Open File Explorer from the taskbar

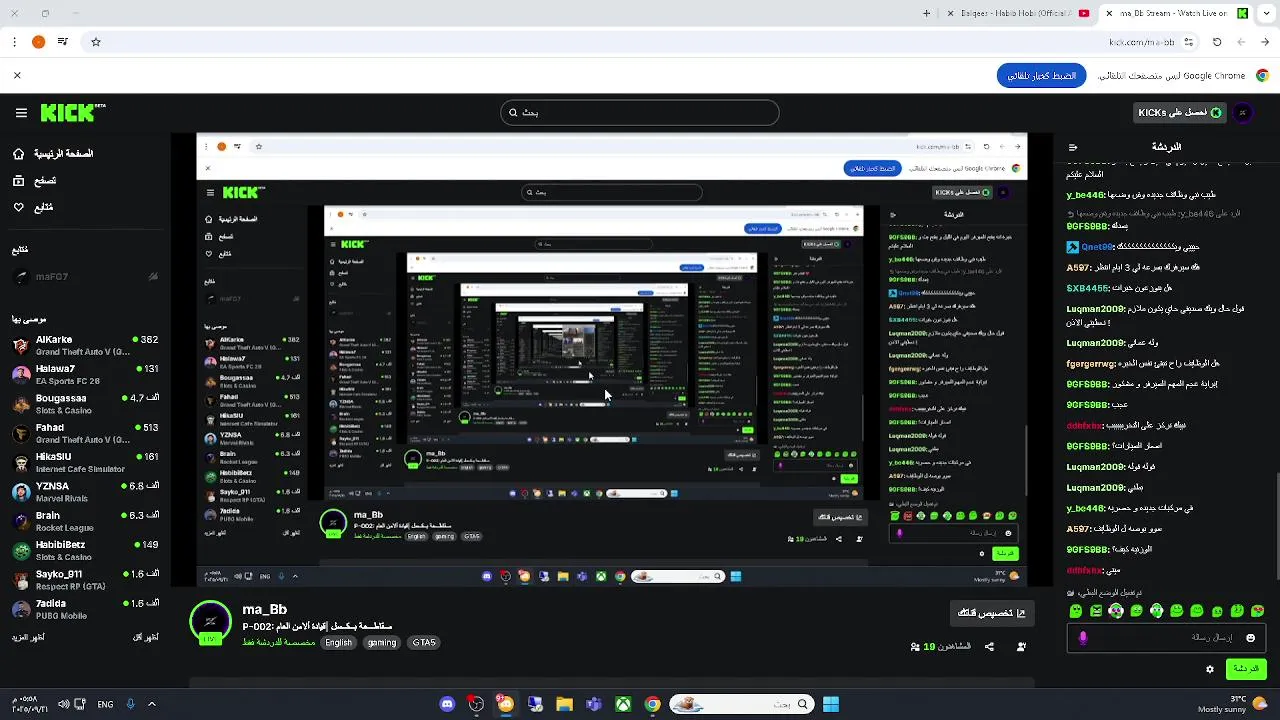[564, 704]
